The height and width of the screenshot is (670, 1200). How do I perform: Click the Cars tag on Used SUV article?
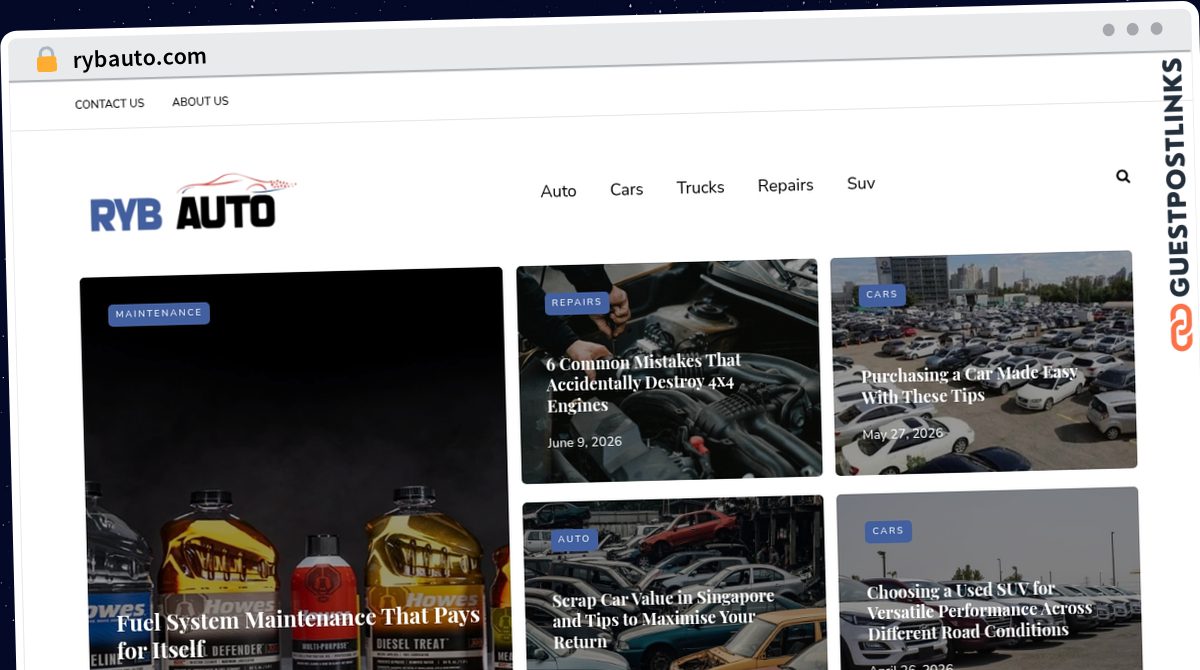coord(888,531)
